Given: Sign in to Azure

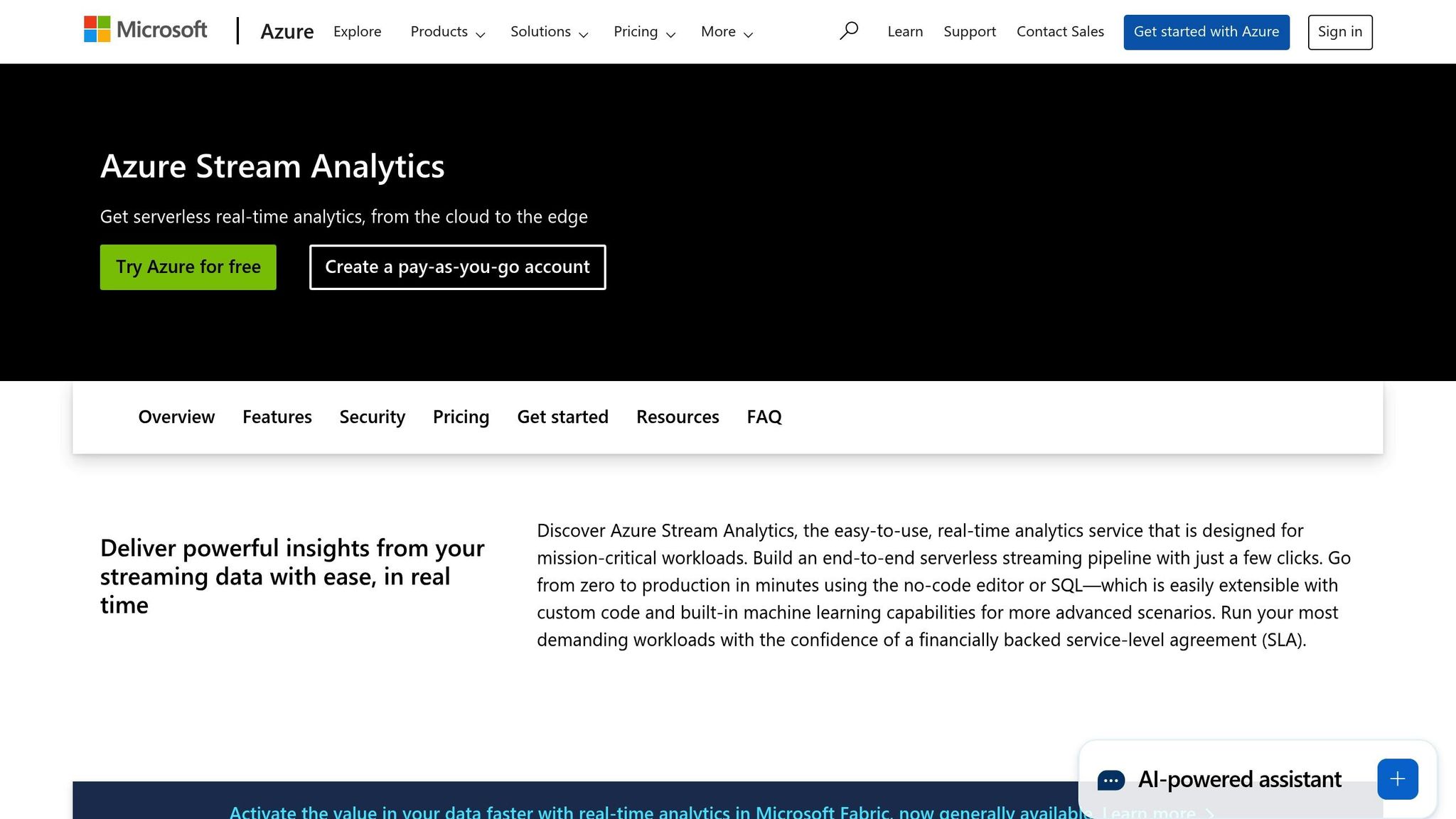Looking at the screenshot, I should pyautogui.click(x=1339, y=31).
